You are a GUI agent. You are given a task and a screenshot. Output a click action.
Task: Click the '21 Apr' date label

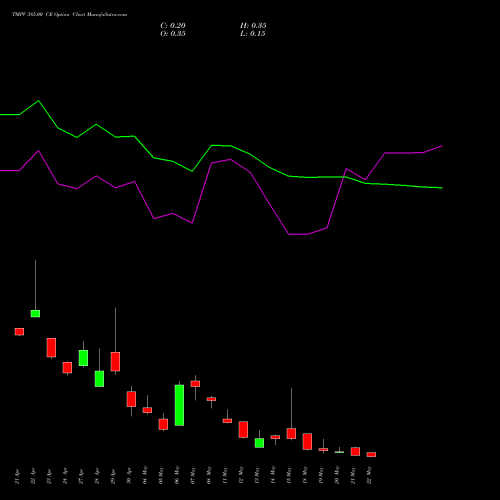(x=17, y=477)
